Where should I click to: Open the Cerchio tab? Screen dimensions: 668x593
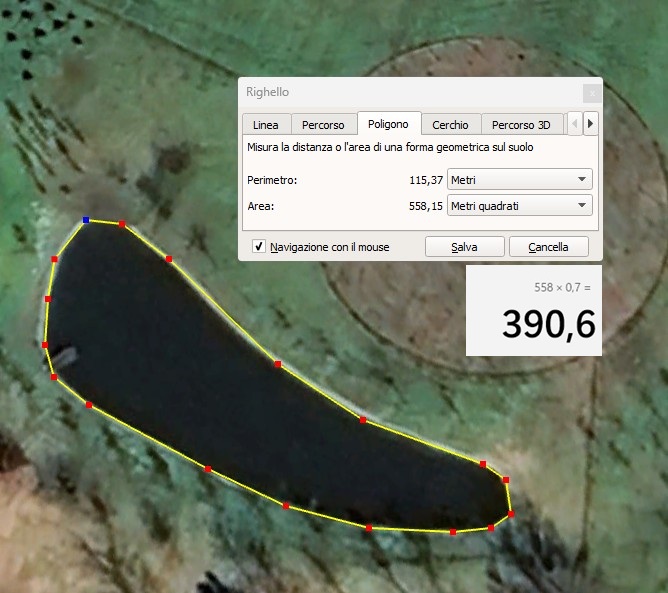point(450,125)
